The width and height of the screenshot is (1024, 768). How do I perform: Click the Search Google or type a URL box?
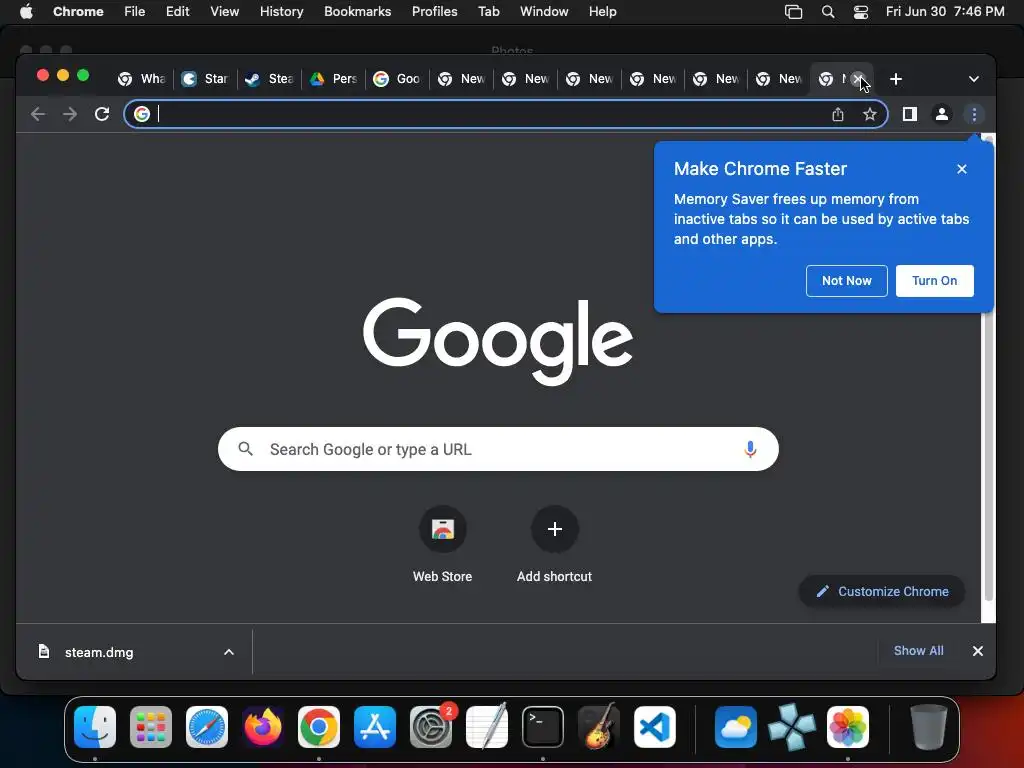point(498,449)
